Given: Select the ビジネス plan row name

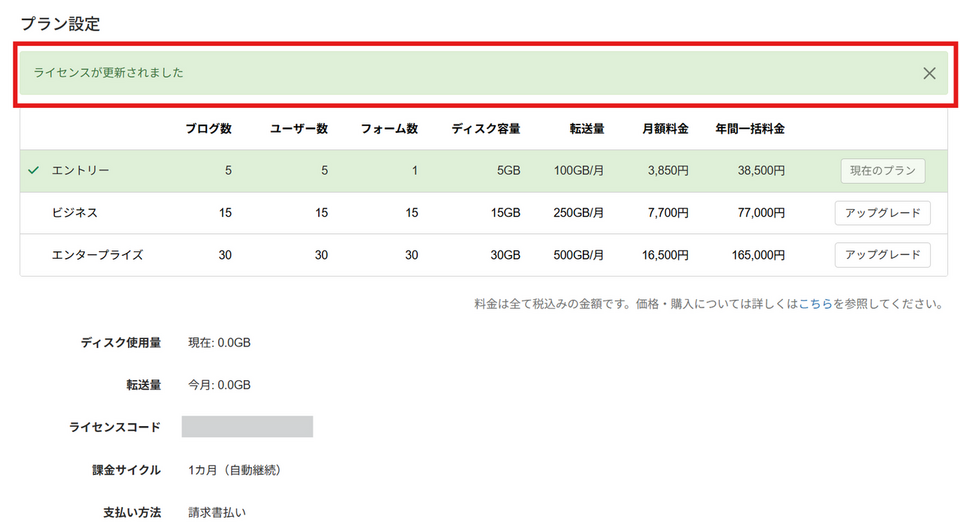Looking at the screenshot, I should pos(75,213).
